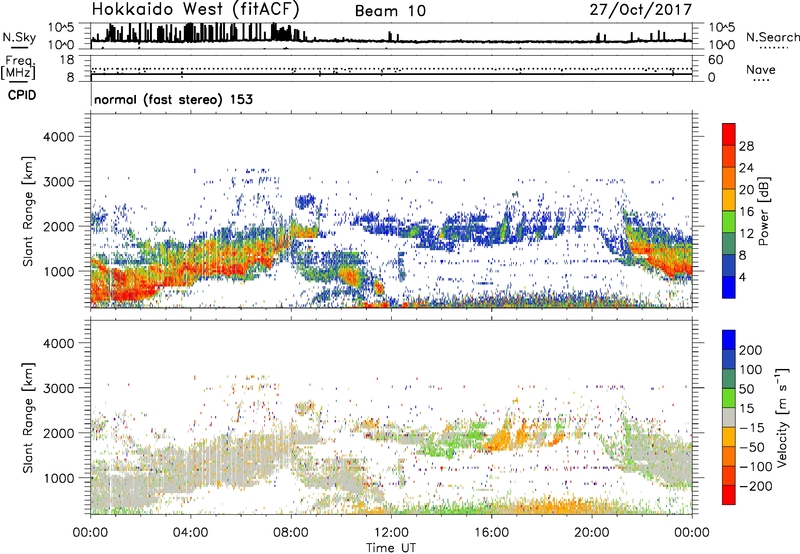The height and width of the screenshot is (554, 800).
Task: Click the '-50' velocity colorbar value
Action: 753,447
